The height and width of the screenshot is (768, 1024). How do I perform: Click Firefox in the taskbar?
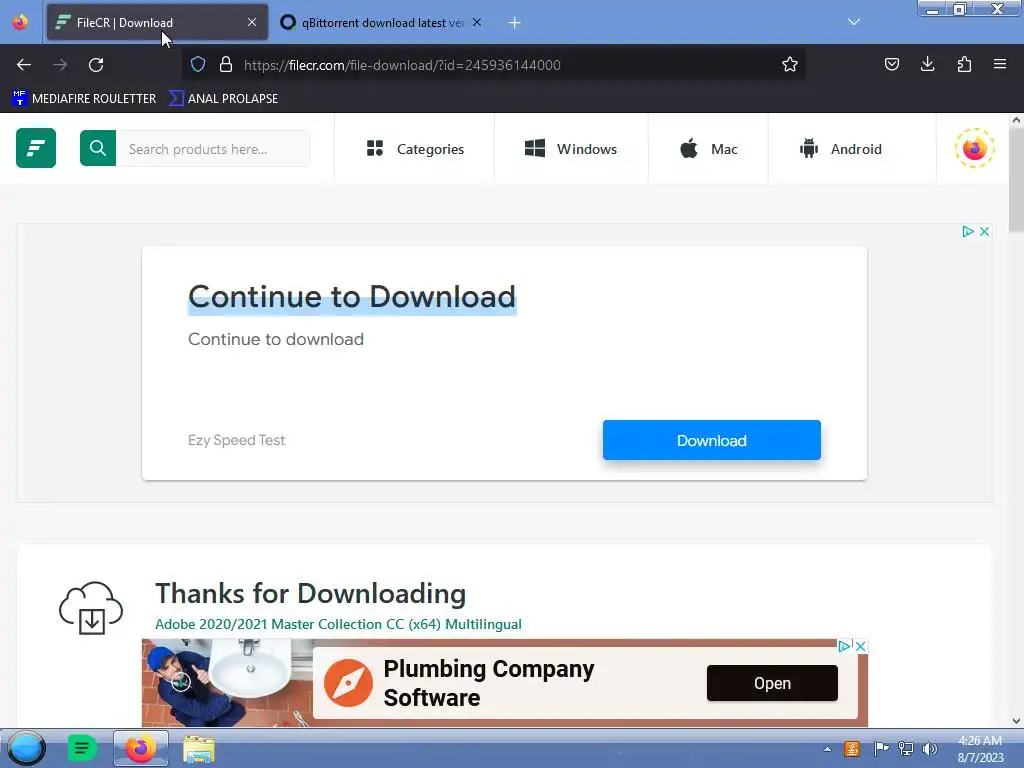click(x=140, y=748)
